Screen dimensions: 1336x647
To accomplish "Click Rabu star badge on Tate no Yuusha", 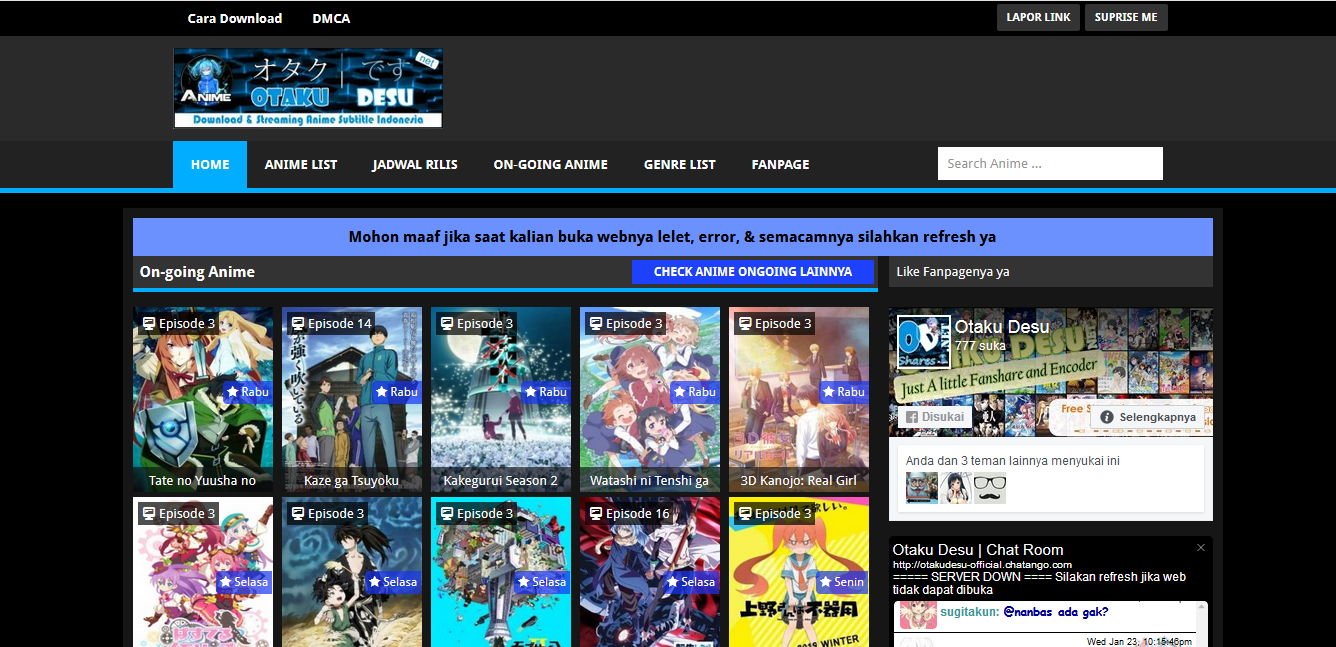I will point(247,392).
